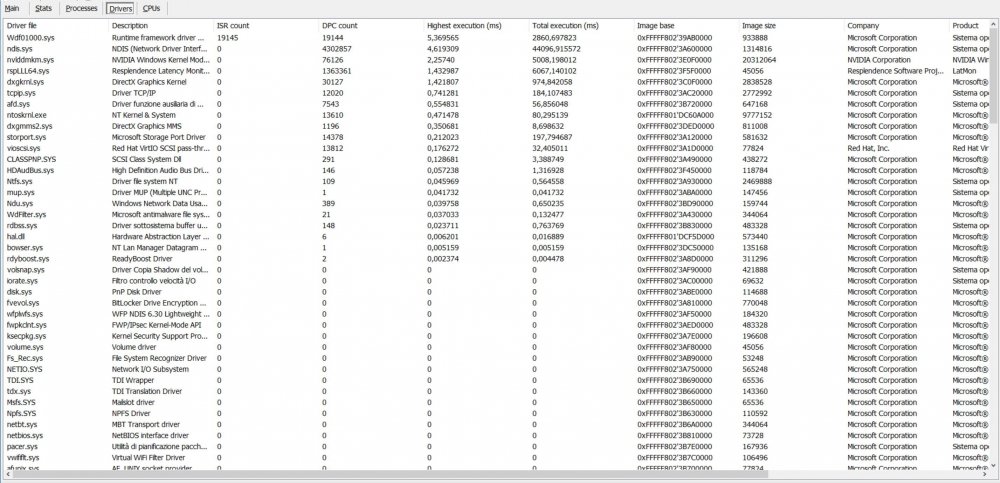Click the Image size column header
The image size is (1000, 483).
(792, 26)
